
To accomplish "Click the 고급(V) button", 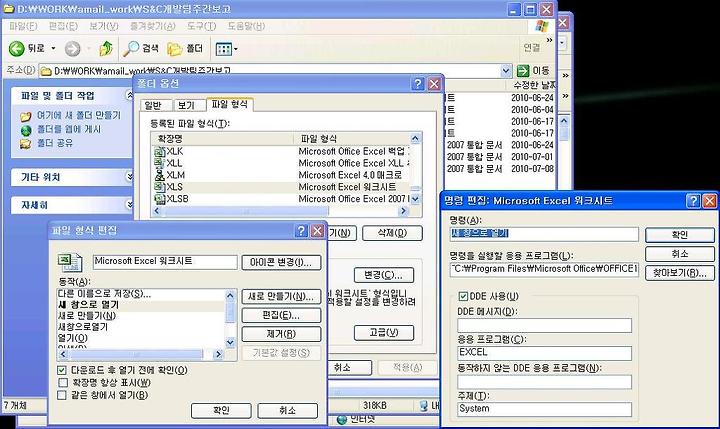I will click(x=383, y=333).
